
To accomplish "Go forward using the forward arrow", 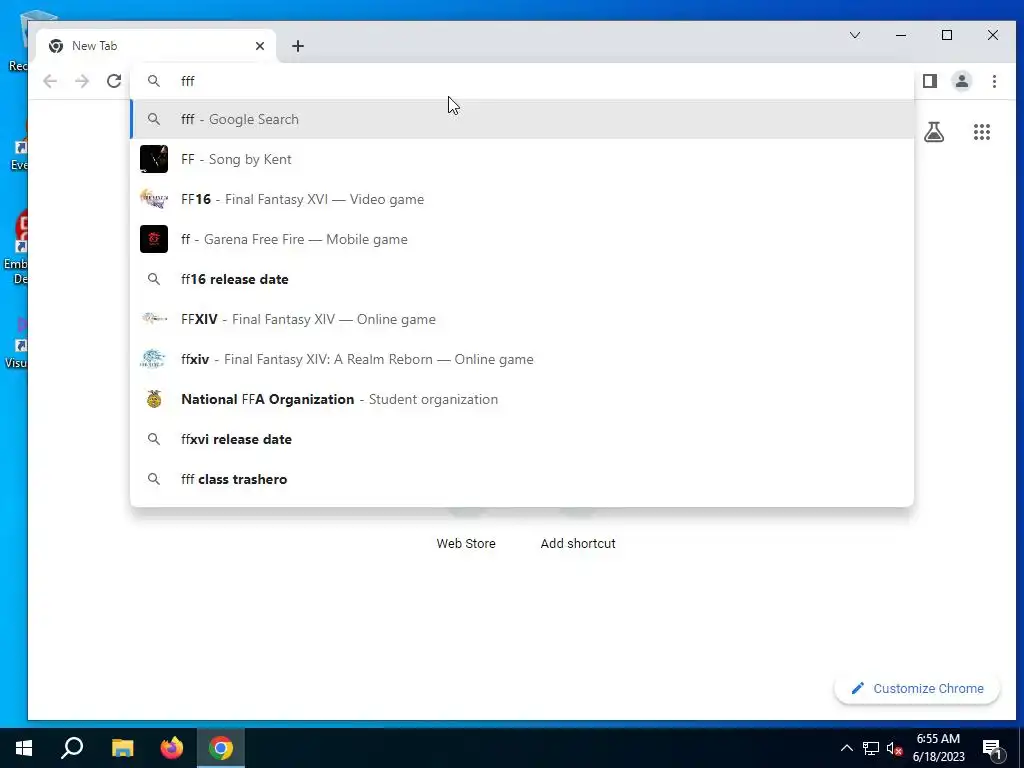I will pos(82,81).
